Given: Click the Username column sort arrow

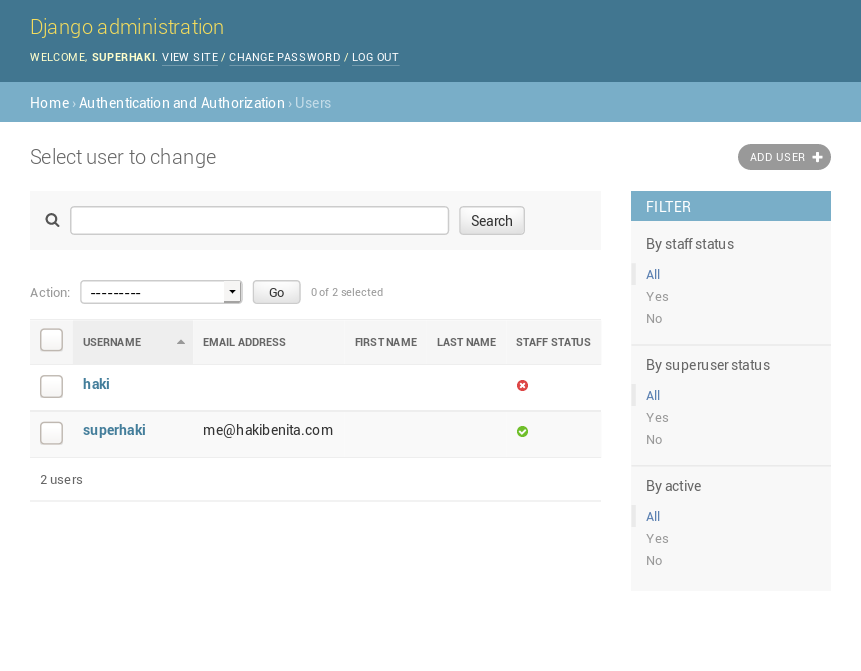Looking at the screenshot, I should (181, 342).
